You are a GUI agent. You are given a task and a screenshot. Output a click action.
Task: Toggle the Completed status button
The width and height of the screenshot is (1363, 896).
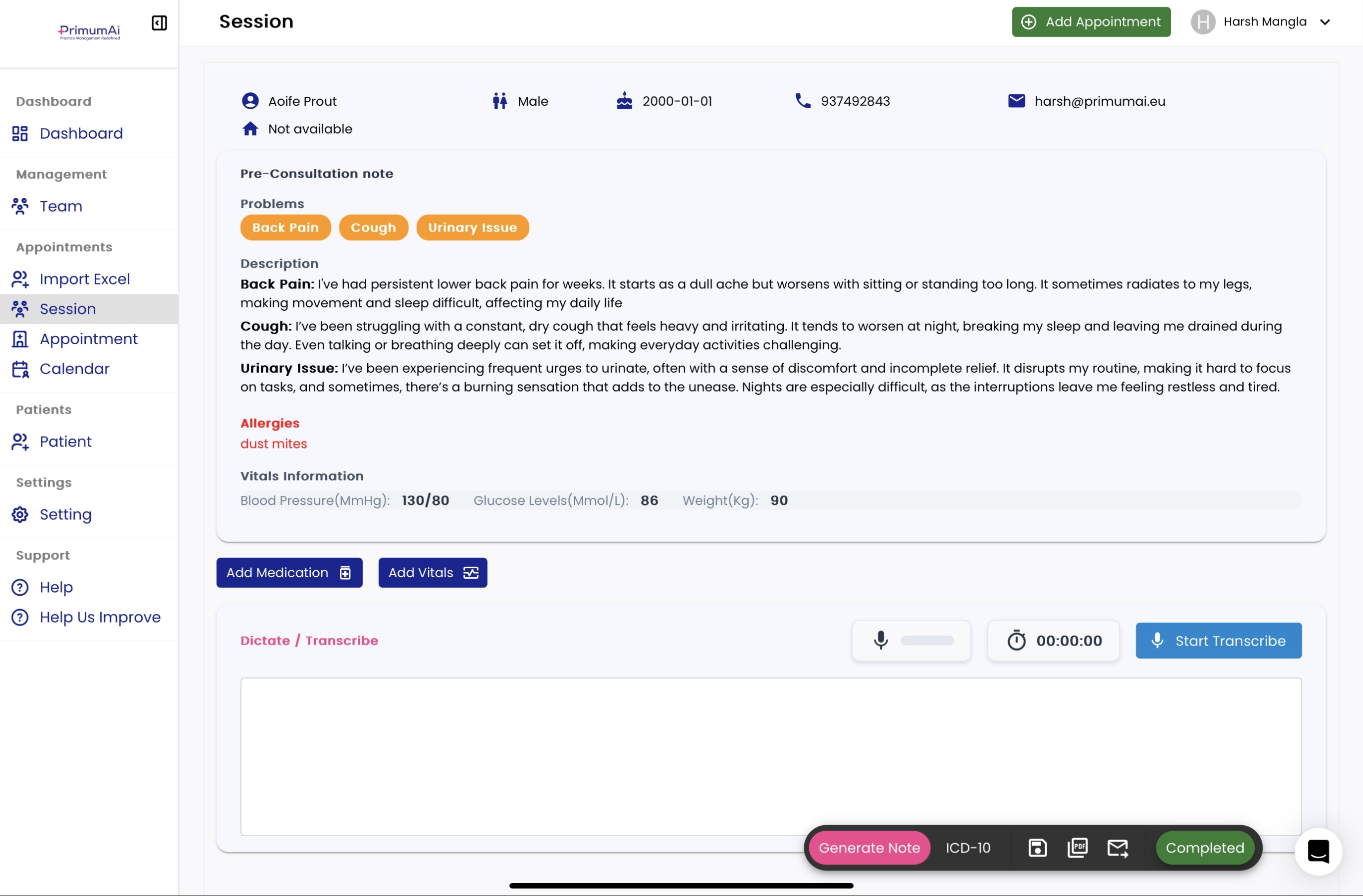point(1204,847)
